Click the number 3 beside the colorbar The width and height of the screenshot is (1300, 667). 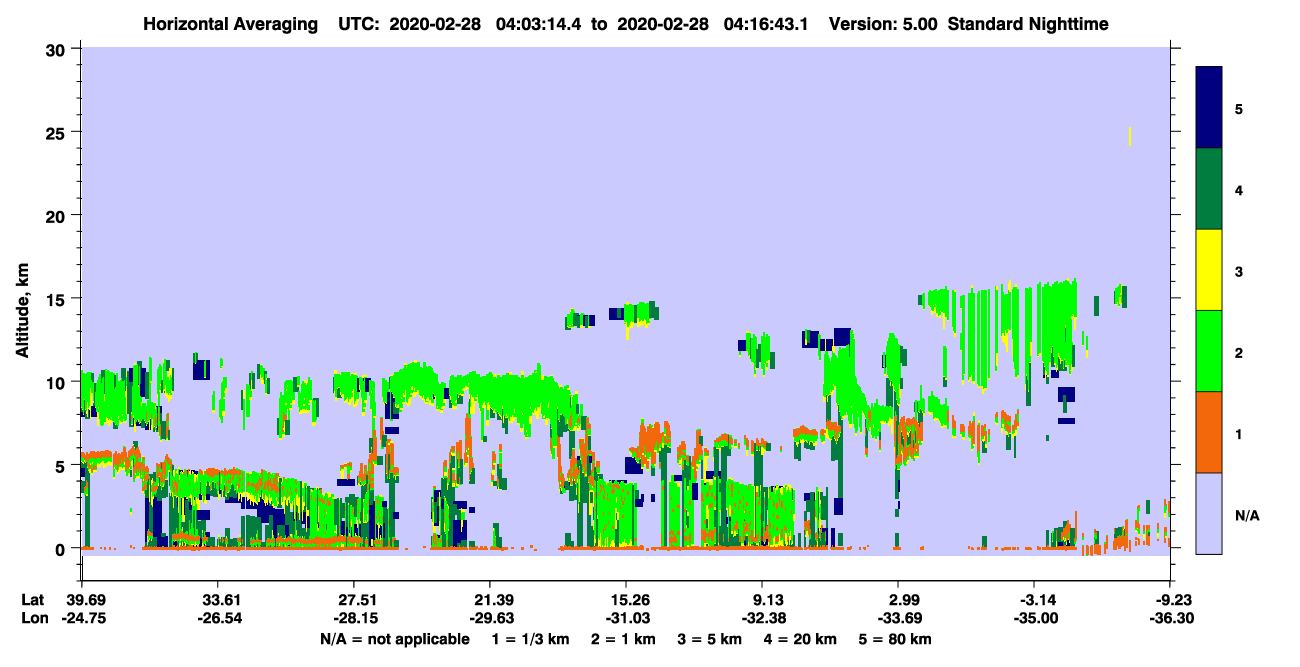[1239, 272]
